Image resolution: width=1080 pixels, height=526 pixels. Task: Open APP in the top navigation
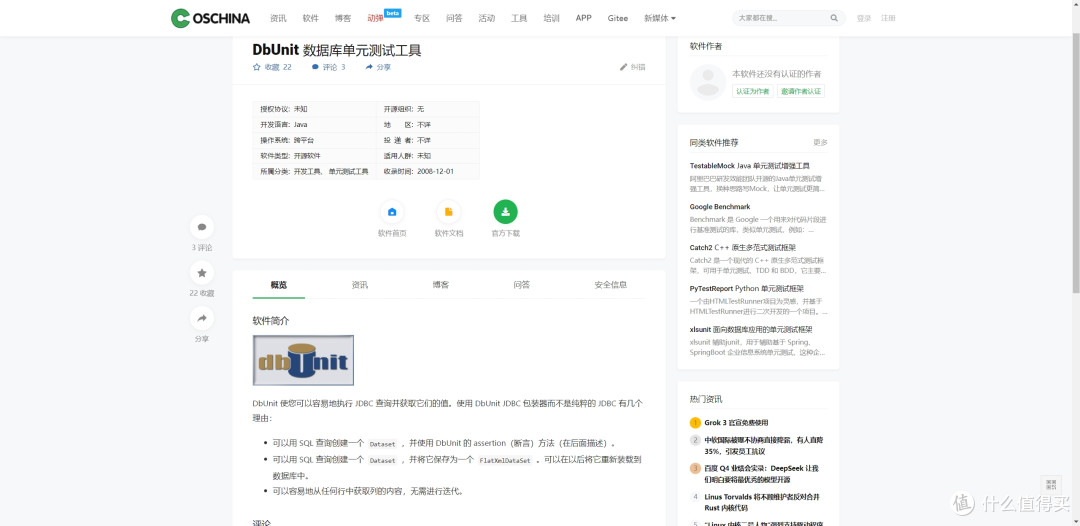coord(583,19)
